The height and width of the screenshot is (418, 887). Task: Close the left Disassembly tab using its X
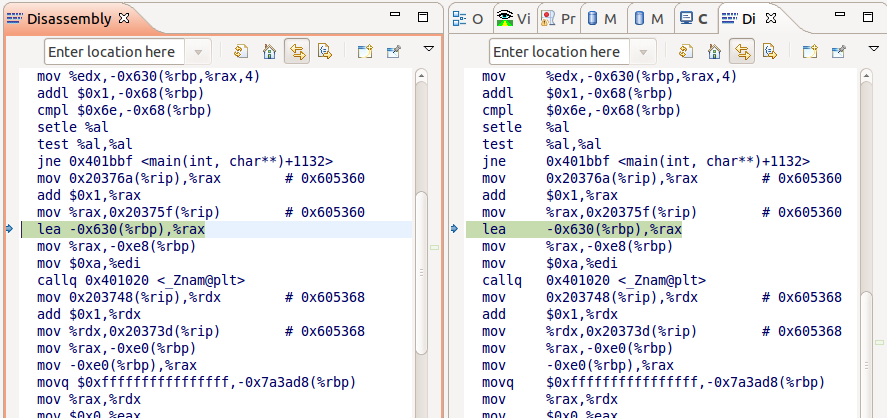(x=123, y=18)
